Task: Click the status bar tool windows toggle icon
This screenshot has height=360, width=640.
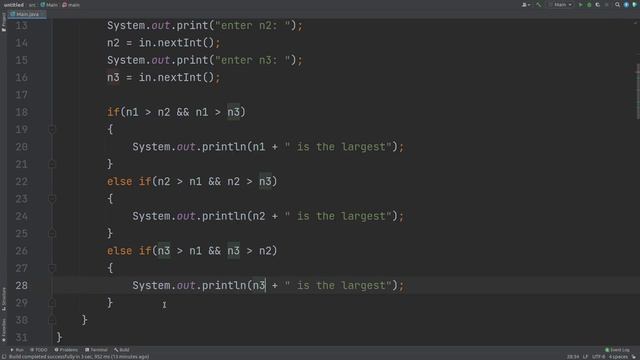Action: tap(4, 357)
